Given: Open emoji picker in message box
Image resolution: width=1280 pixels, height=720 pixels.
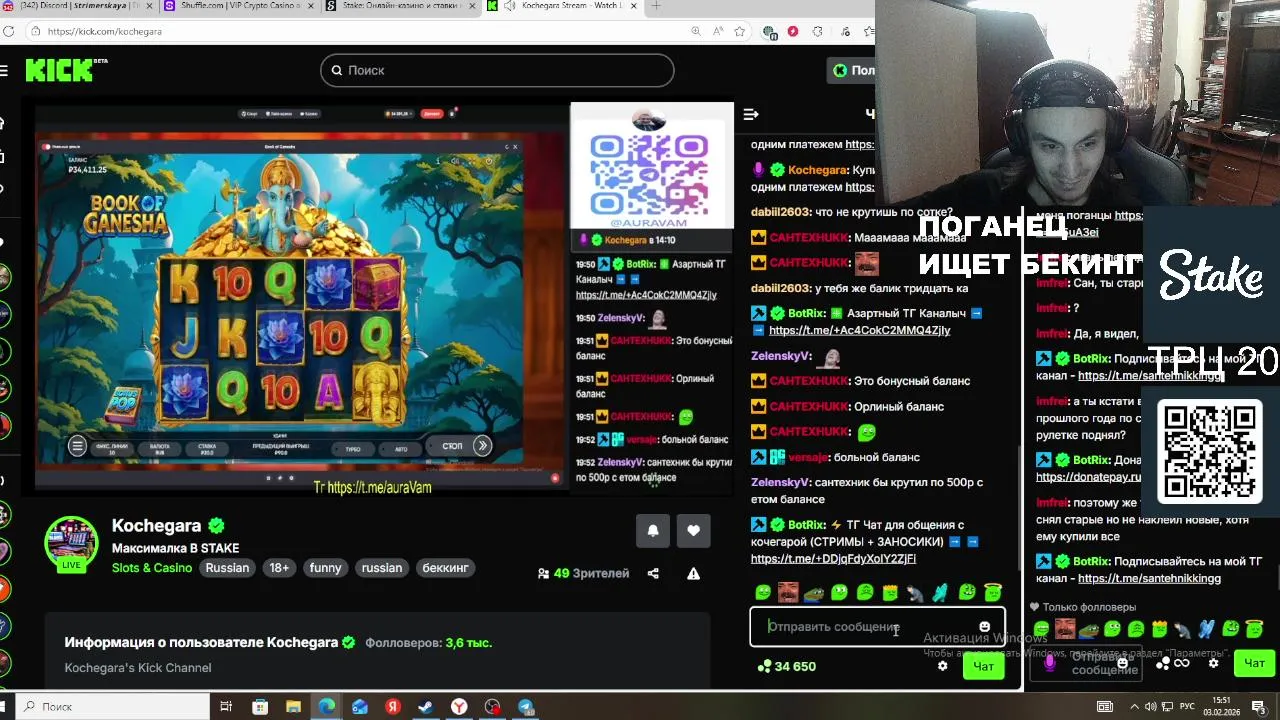Looking at the screenshot, I should 984,627.
